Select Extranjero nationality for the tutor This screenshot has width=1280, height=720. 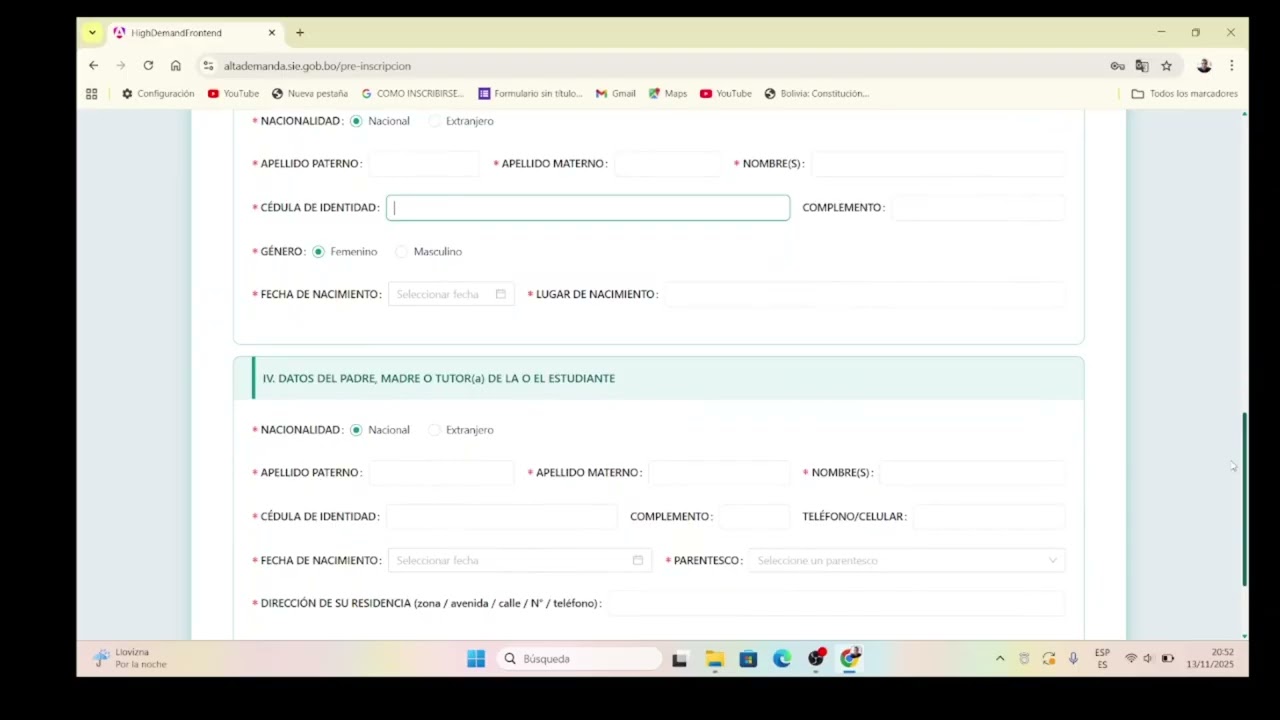tap(434, 430)
